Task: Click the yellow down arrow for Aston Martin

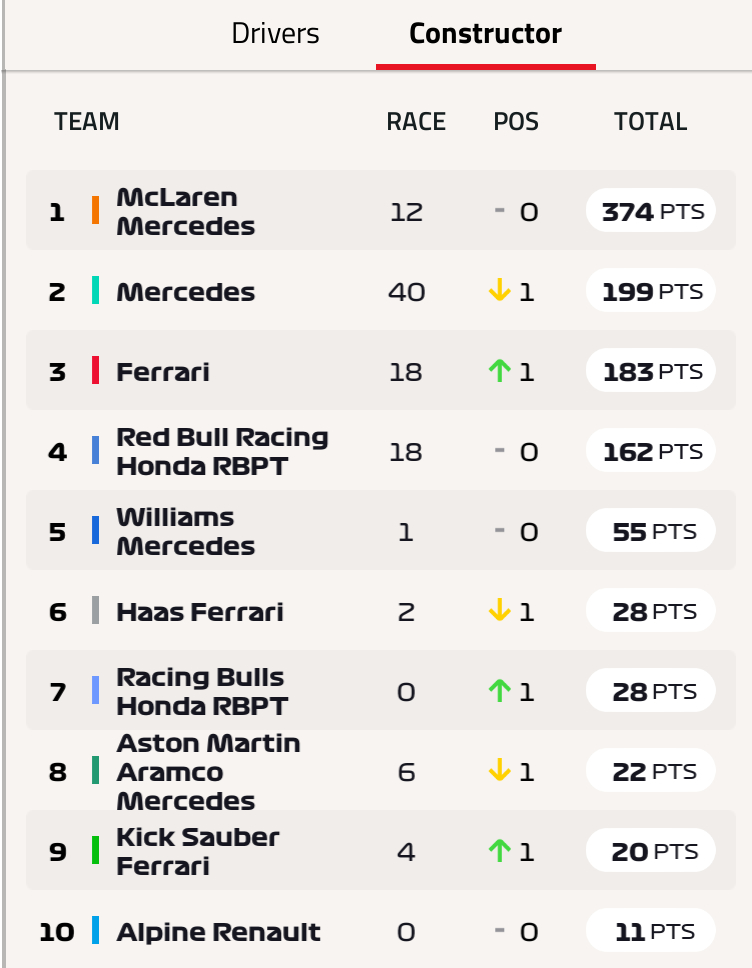Action: click(499, 770)
